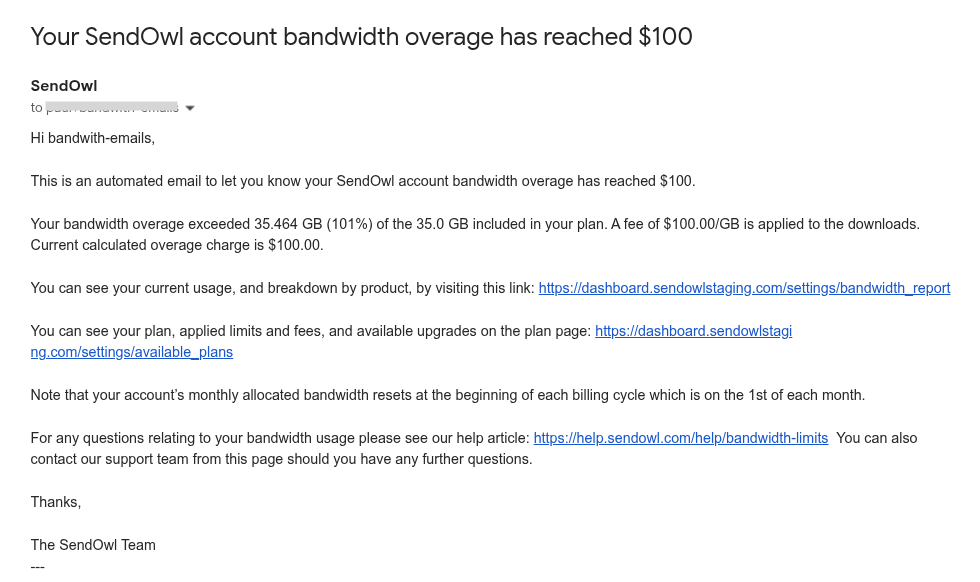Click the billing cycle reset note paragraph
The height and width of the screenshot is (582, 980).
point(447,395)
